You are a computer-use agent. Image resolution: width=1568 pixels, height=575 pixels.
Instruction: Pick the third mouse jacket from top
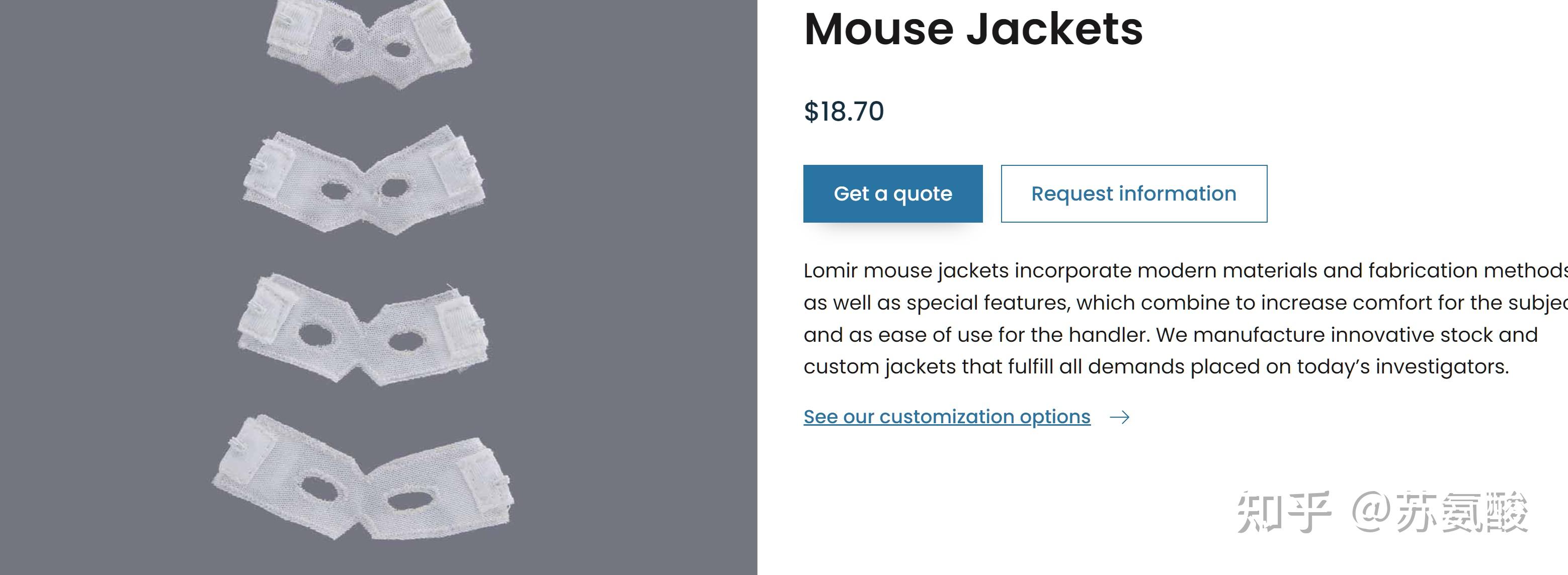coord(363,330)
